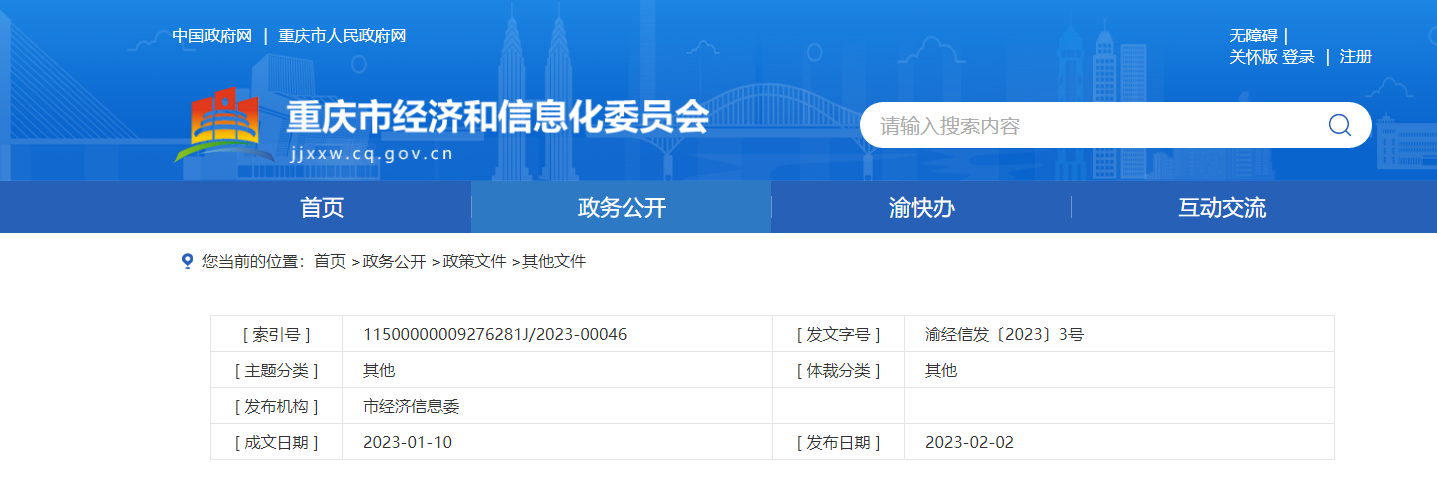
Task: Open the 重庆市人民政府网 link
Action: pyautogui.click(x=342, y=36)
